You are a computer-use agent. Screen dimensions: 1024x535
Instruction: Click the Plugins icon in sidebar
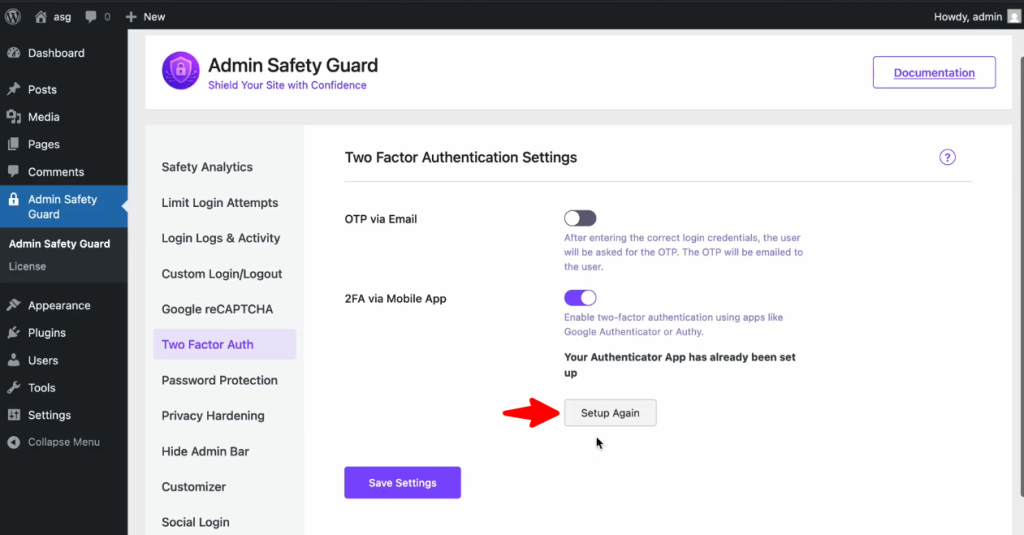14,333
